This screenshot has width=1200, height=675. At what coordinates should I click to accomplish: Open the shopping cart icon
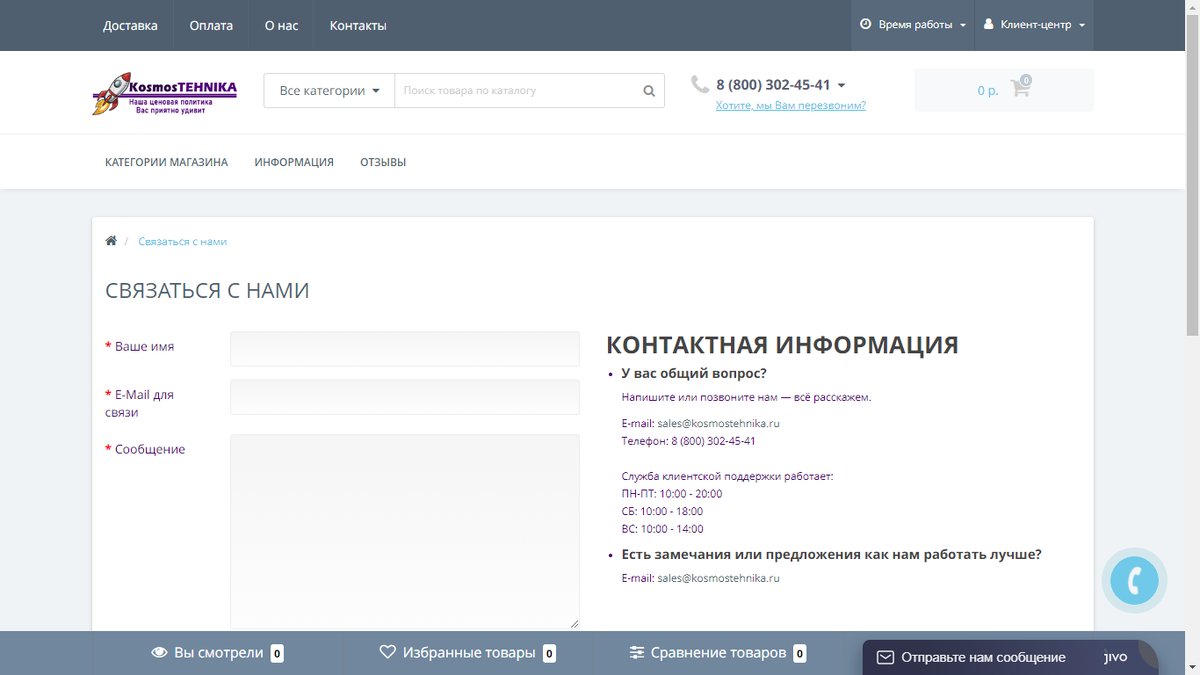point(1020,88)
